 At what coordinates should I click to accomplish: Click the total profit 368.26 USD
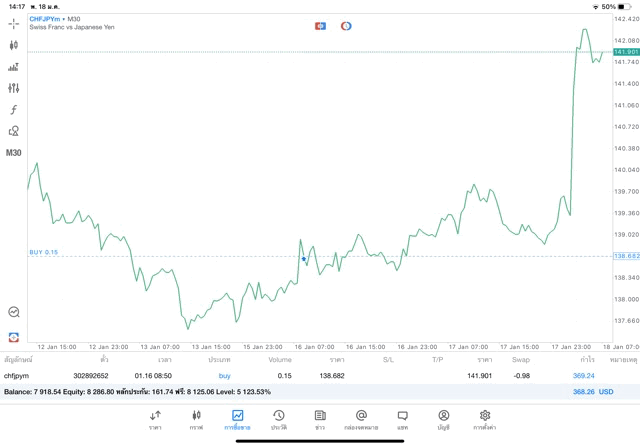coord(593,392)
